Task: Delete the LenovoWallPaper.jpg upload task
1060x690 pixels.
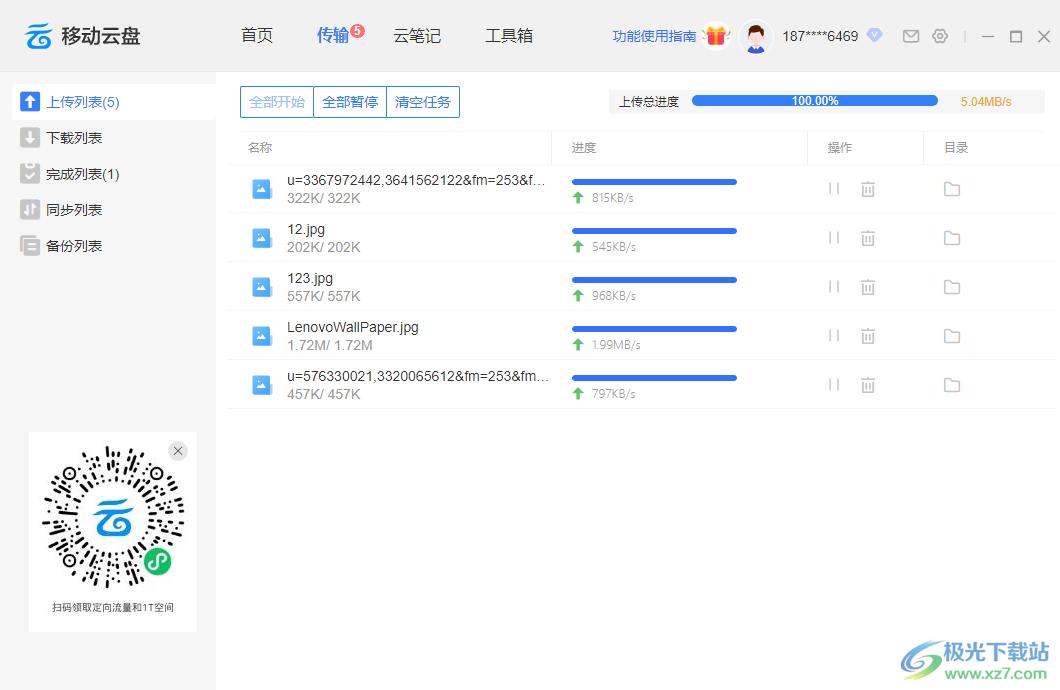Action: click(x=868, y=336)
